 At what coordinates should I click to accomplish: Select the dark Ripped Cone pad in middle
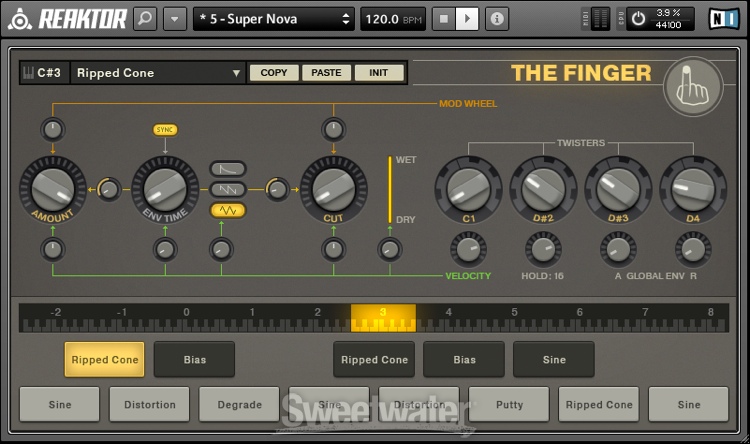(374, 359)
